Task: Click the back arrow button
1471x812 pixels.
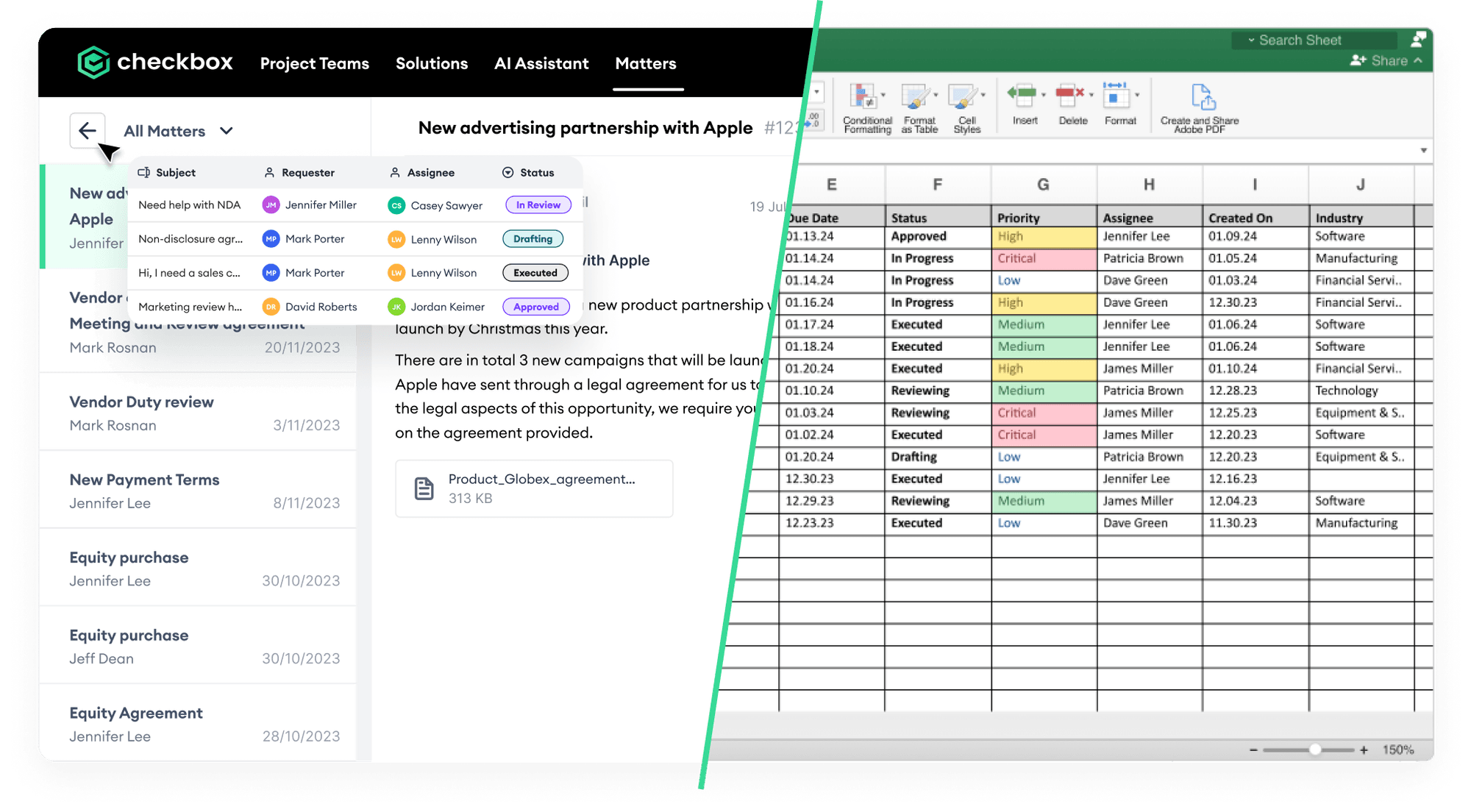Action: 87,131
